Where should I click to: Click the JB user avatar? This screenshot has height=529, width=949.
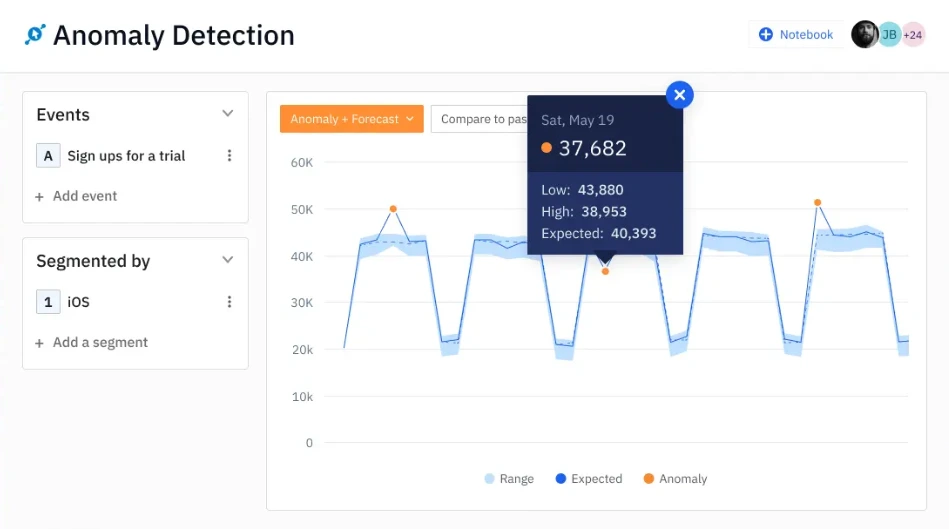(x=890, y=34)
